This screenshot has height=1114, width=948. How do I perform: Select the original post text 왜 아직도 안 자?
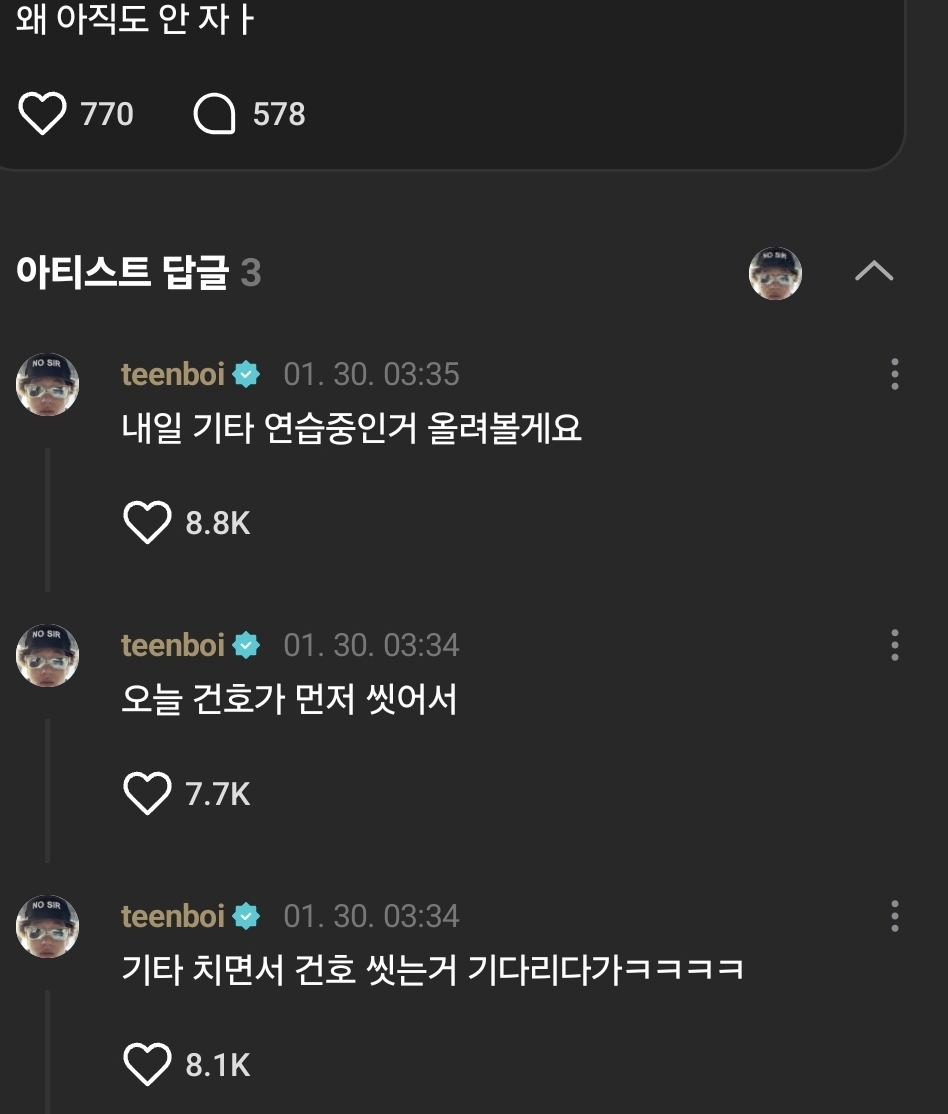coord(135,18)
